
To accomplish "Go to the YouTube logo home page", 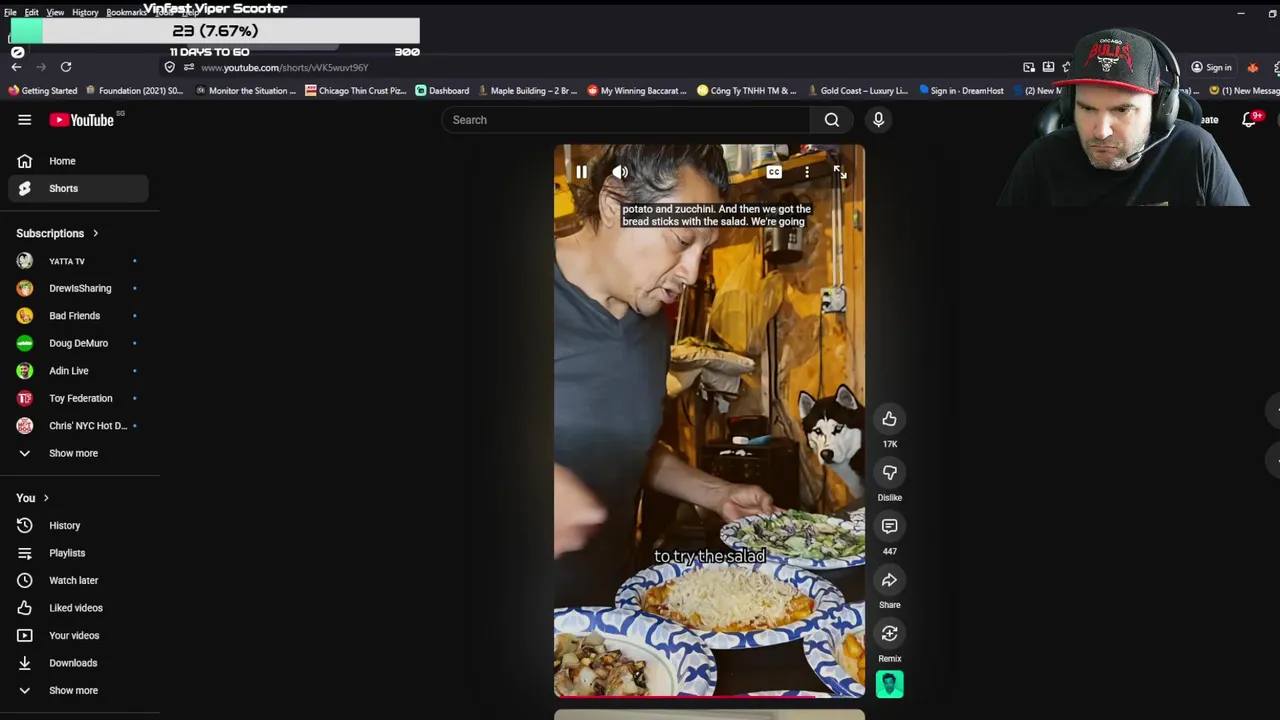I will (82, 120).
